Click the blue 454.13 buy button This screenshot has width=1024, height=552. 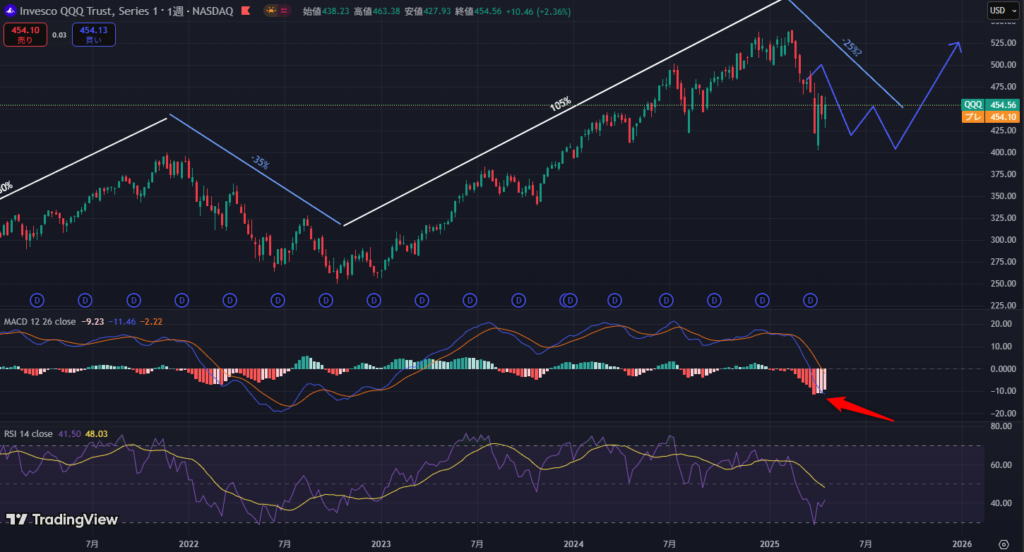coord(94,35)
